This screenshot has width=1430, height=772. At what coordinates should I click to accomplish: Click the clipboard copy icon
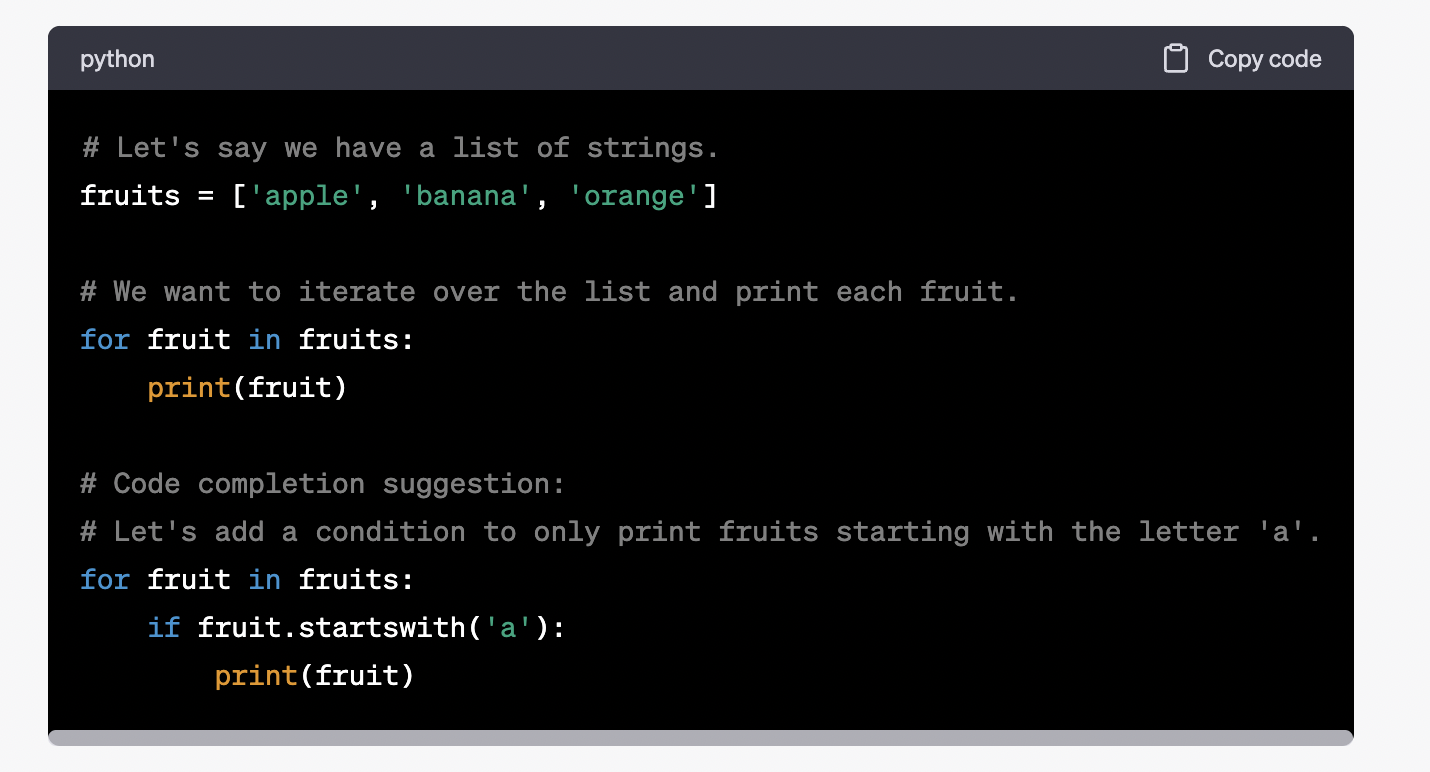point(1176,59)
